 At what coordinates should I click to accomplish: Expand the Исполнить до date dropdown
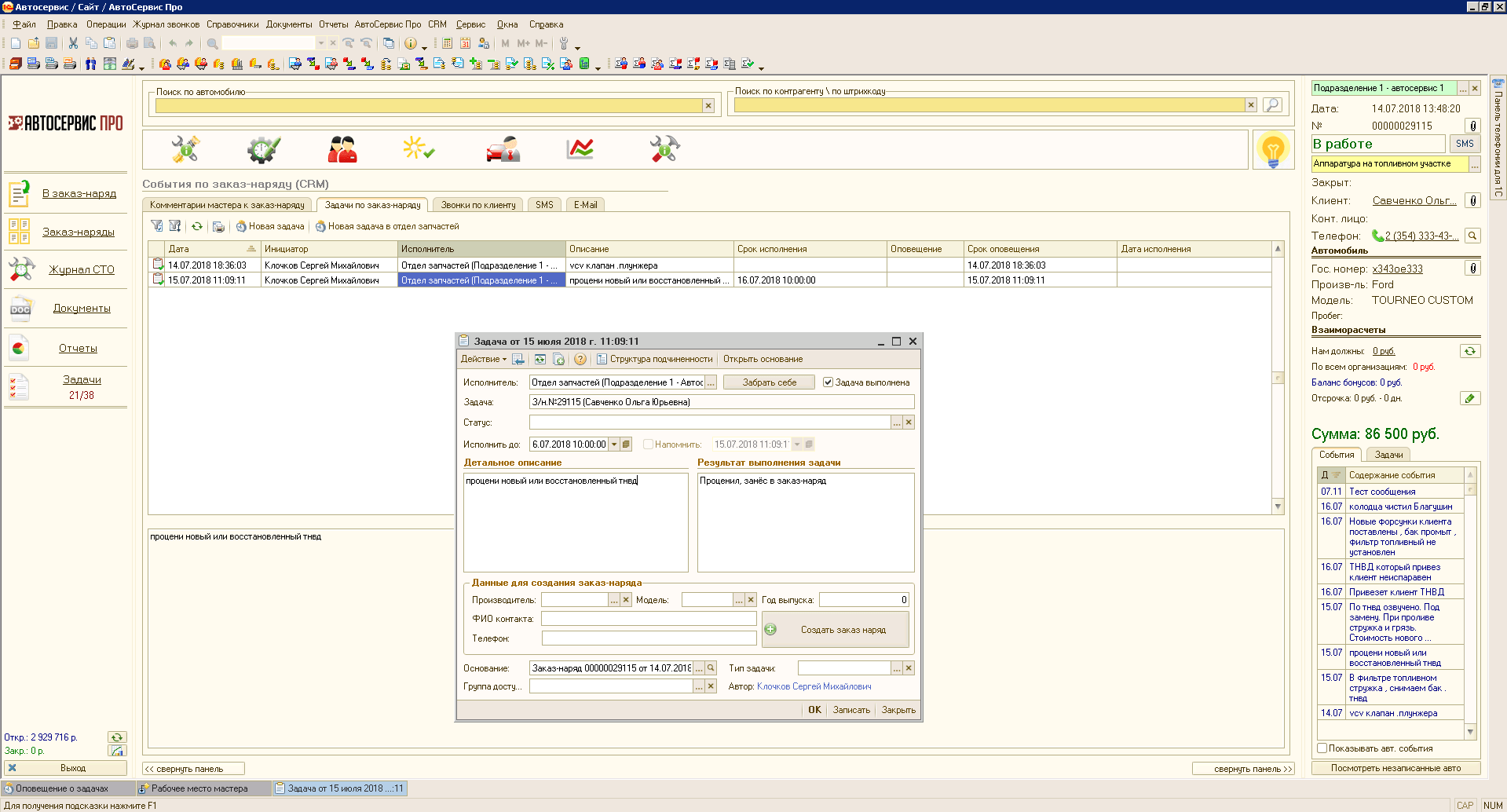click(614, 444)
